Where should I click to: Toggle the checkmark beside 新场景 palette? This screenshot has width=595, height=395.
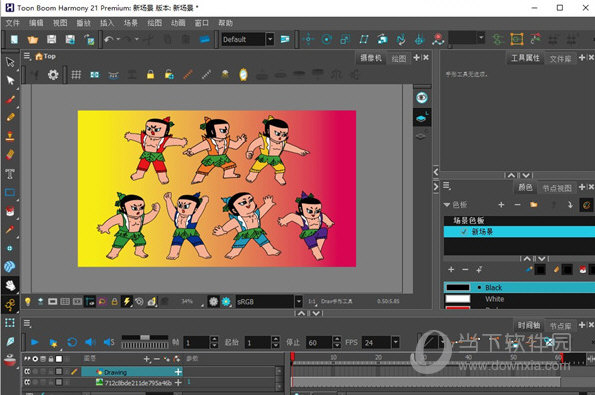pyautogui.click(x=464, y=232)
